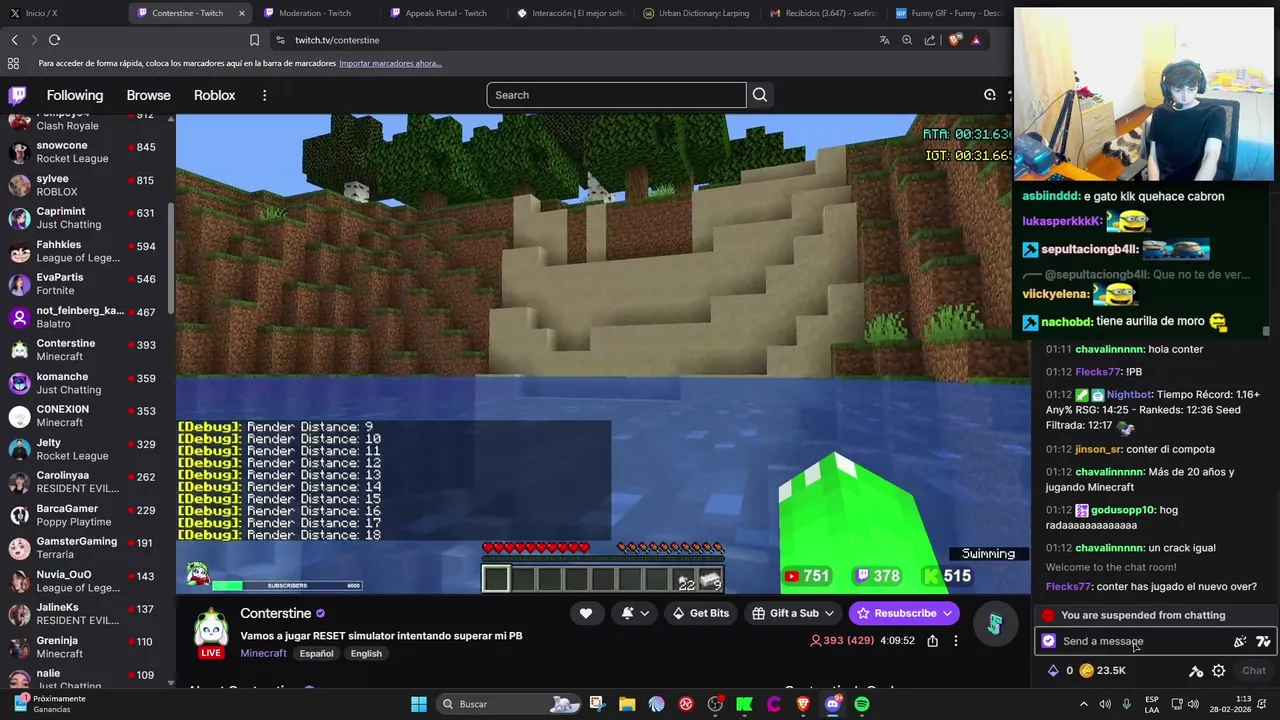Click chat username godusopp10

pyautogui.click(x=1123, y=510)
